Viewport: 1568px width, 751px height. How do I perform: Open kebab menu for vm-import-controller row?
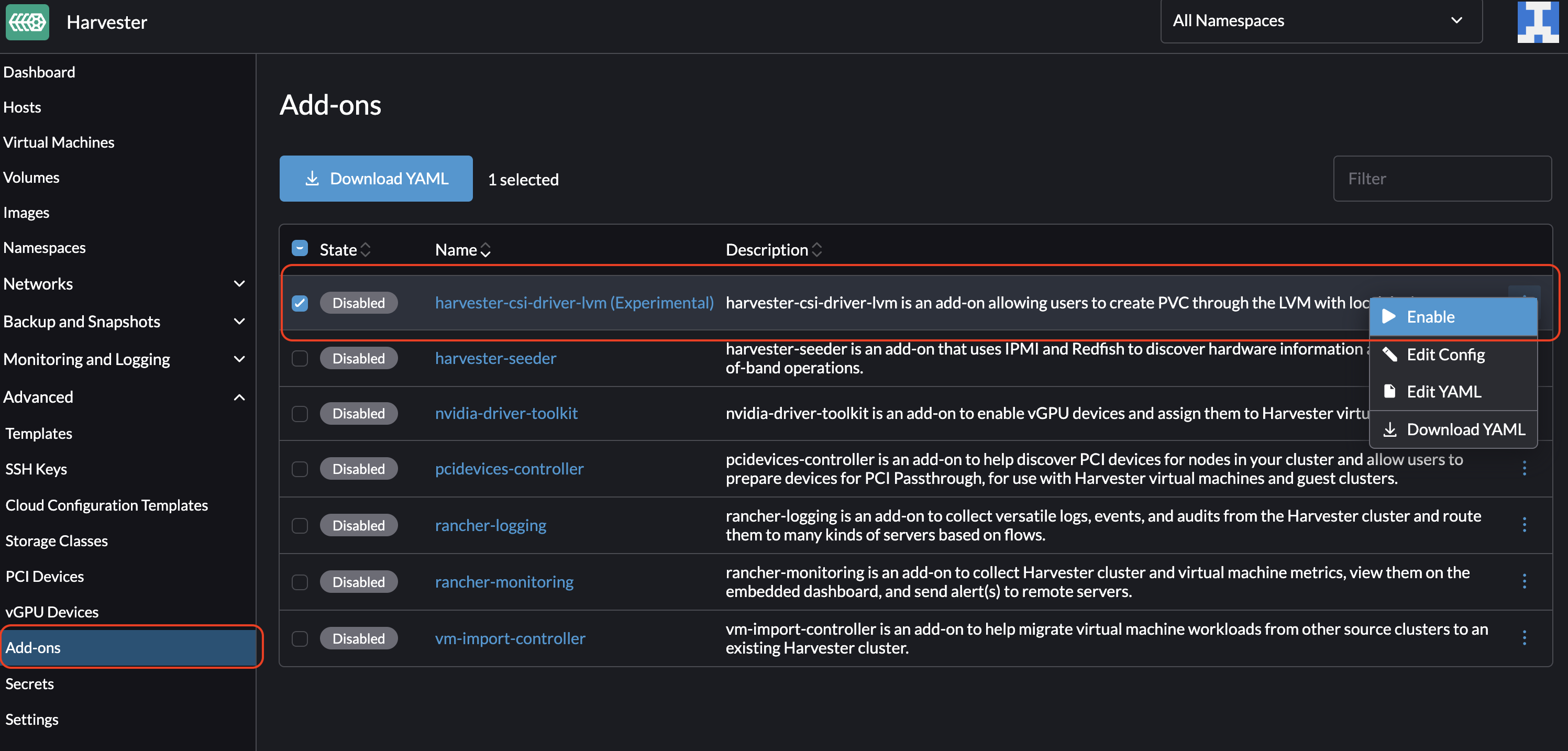tap(1524, 637)
